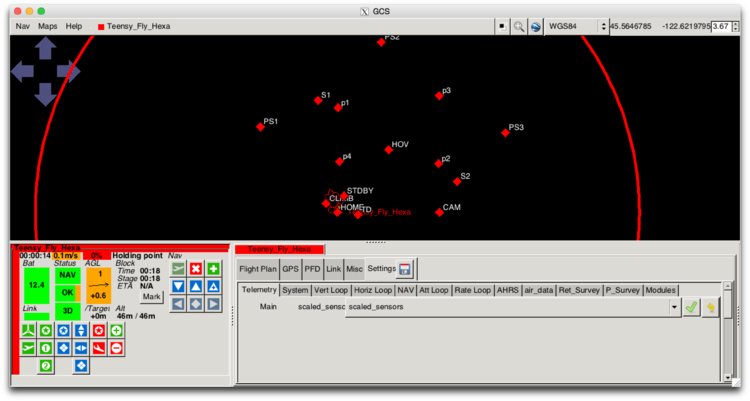Open the Ret_Survey settings tab
Screen dimensions: 750x401
[579, 290]
